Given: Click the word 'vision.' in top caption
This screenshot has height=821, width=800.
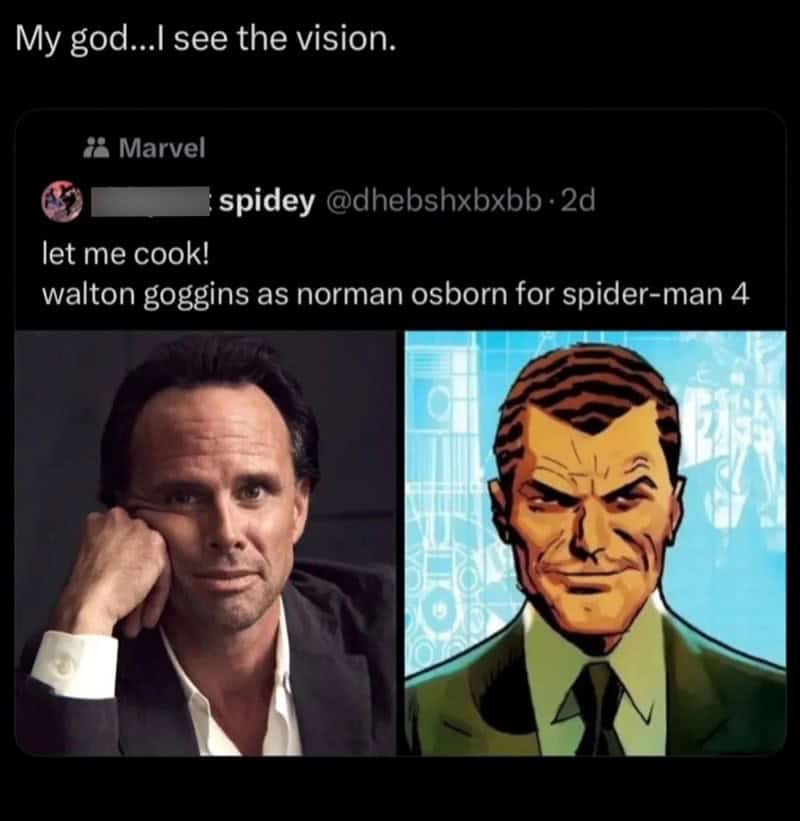Looking at the screenshot, I should [355, 42].
